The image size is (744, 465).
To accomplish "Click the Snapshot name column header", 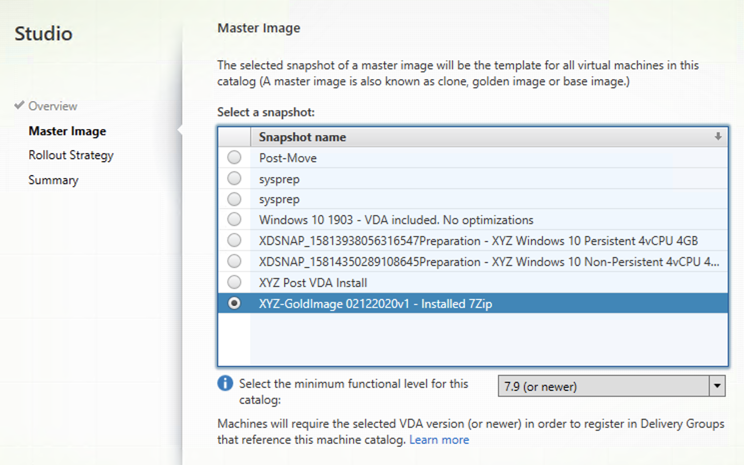I will [489, 137].
